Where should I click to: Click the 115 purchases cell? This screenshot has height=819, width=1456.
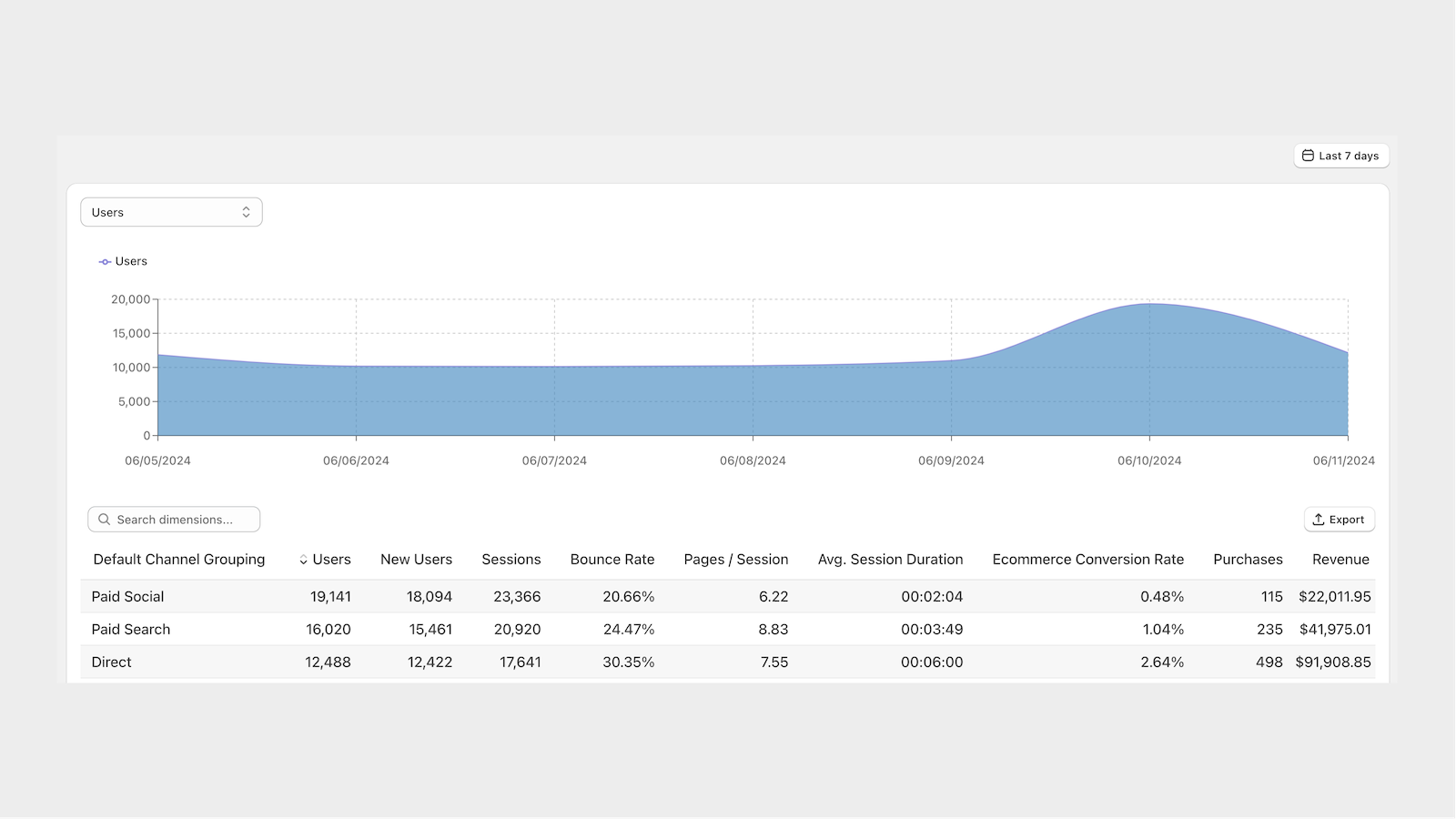point(1272,597)
